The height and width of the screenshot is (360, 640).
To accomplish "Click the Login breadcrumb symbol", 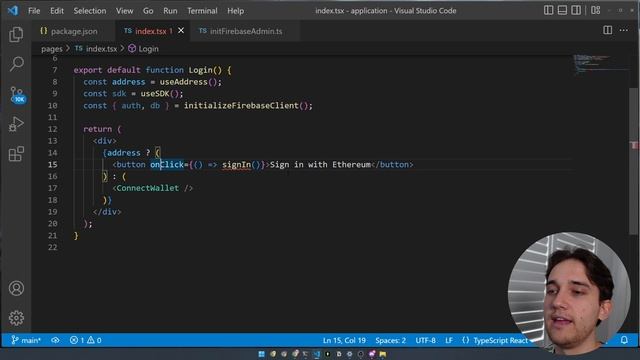I will pyautogui.click(x=144, y=49).
